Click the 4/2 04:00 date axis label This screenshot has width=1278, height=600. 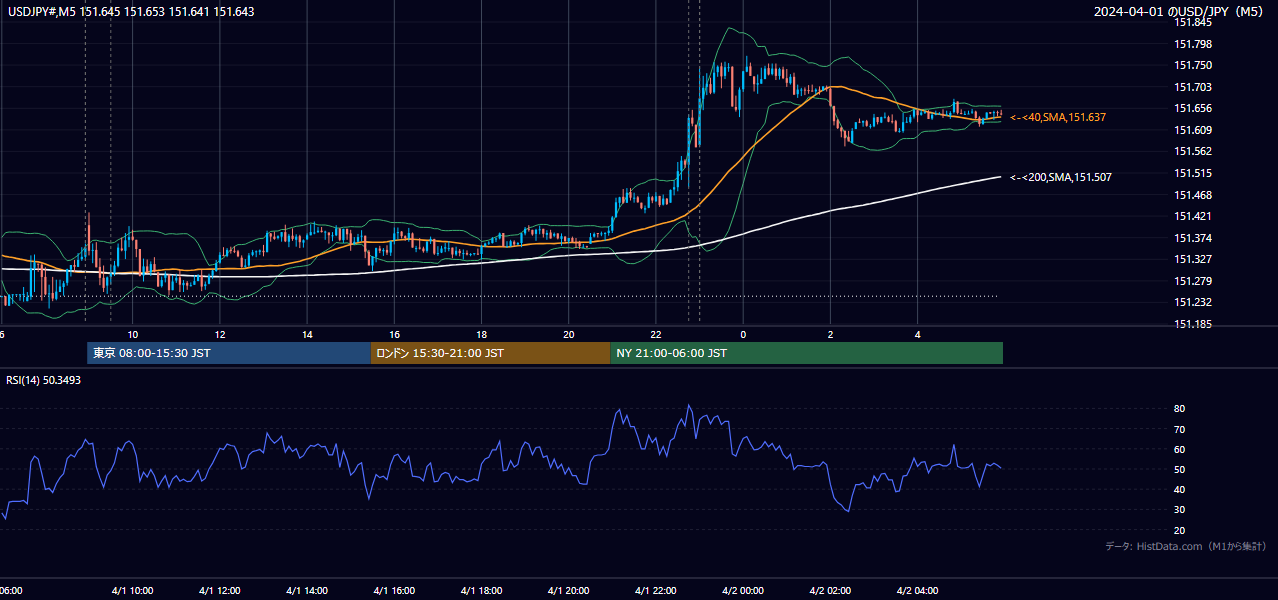(917, 591)
